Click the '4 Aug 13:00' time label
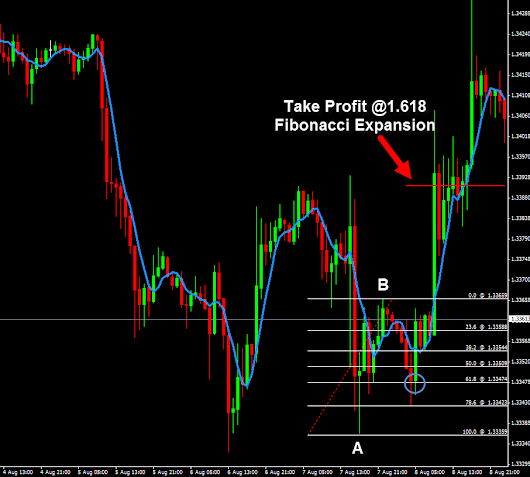530x477 pixels. click(18, 472)
